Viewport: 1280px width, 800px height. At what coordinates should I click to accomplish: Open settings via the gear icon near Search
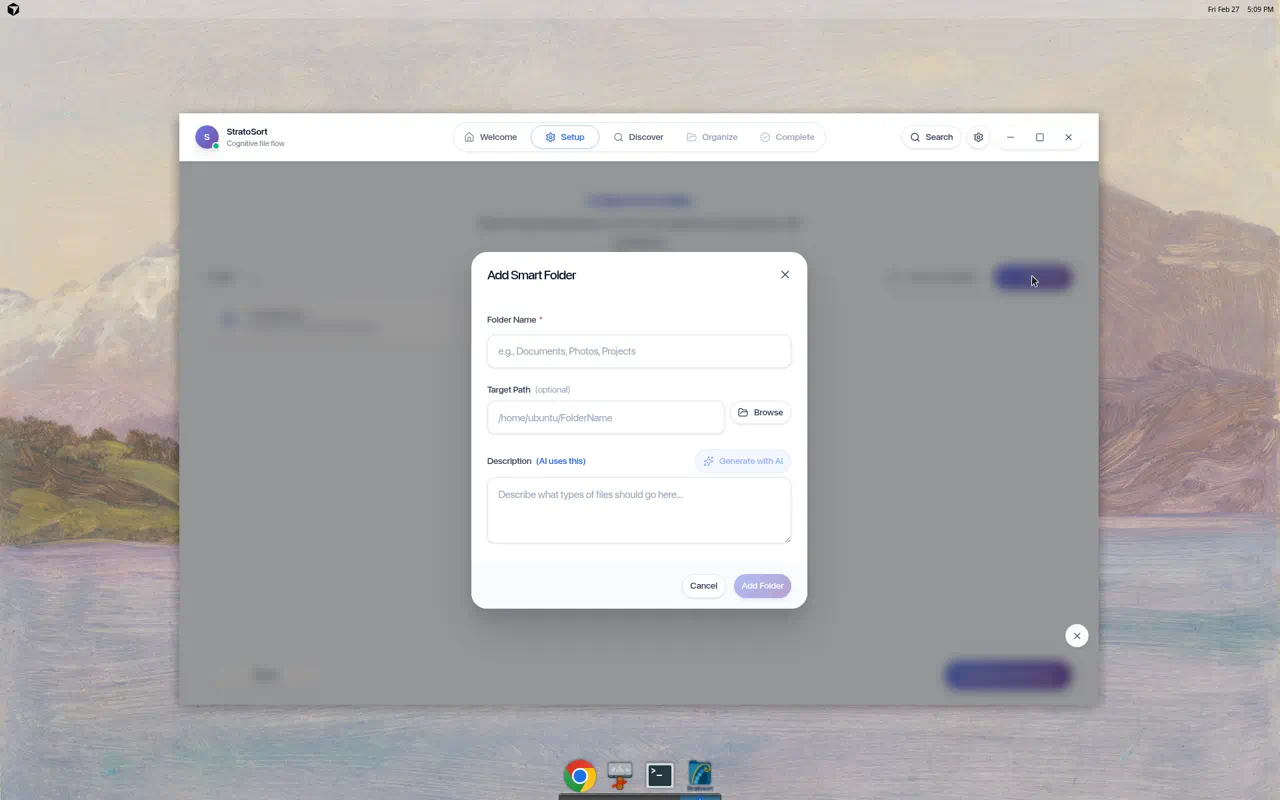(x=978, y=137)
